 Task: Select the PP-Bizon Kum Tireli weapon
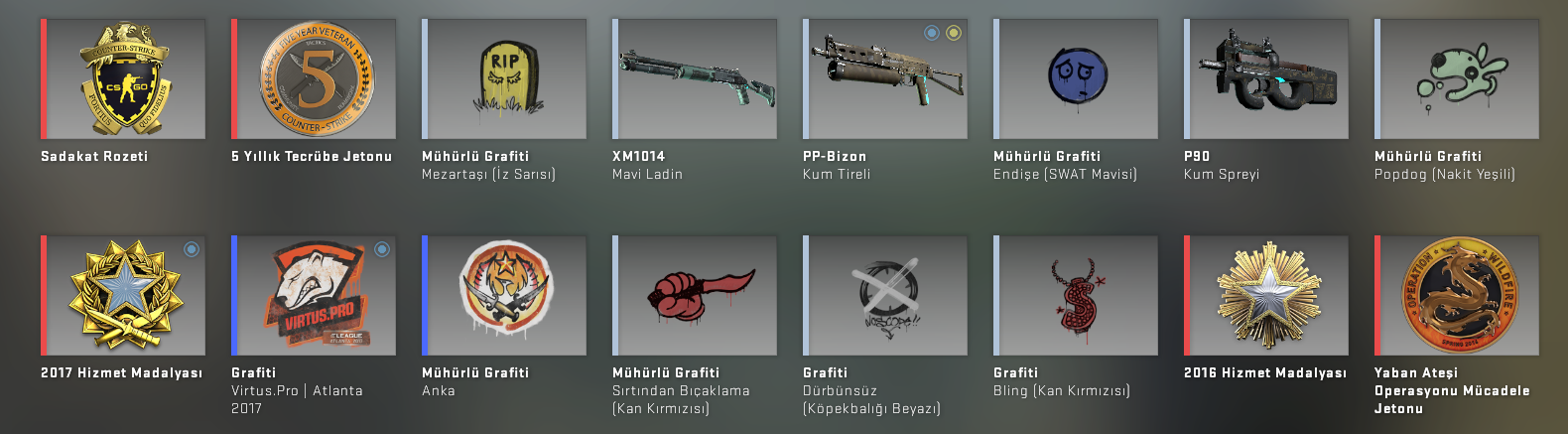click(885, 79)
